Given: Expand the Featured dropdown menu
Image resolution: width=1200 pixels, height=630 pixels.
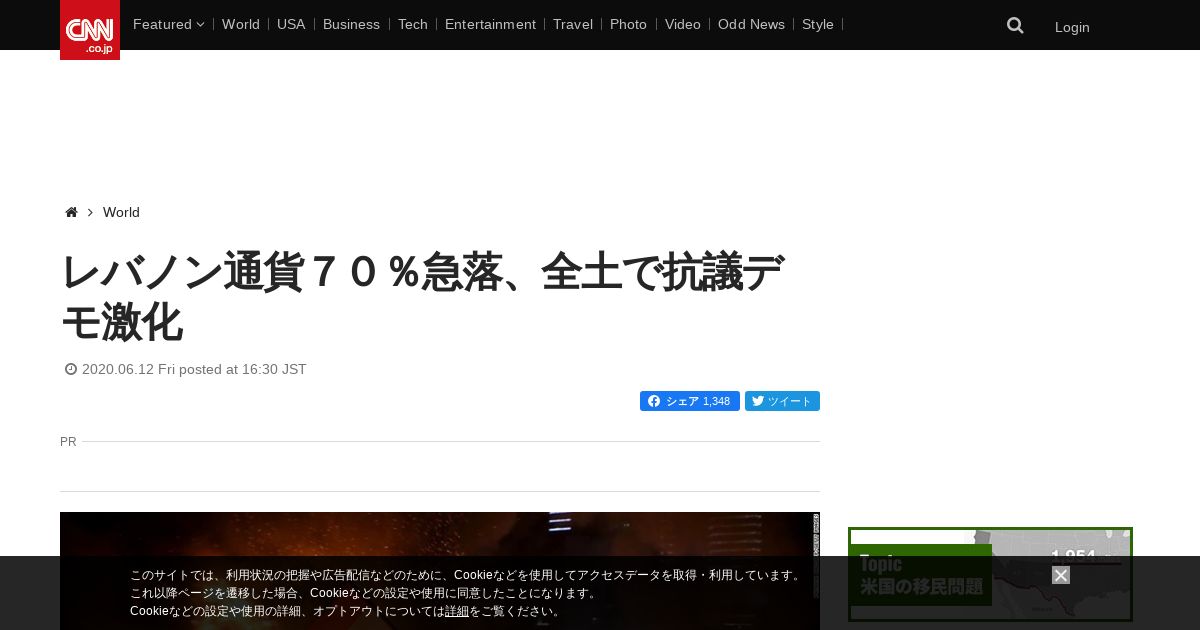Looking at the screenshot, I should [168, 24].
